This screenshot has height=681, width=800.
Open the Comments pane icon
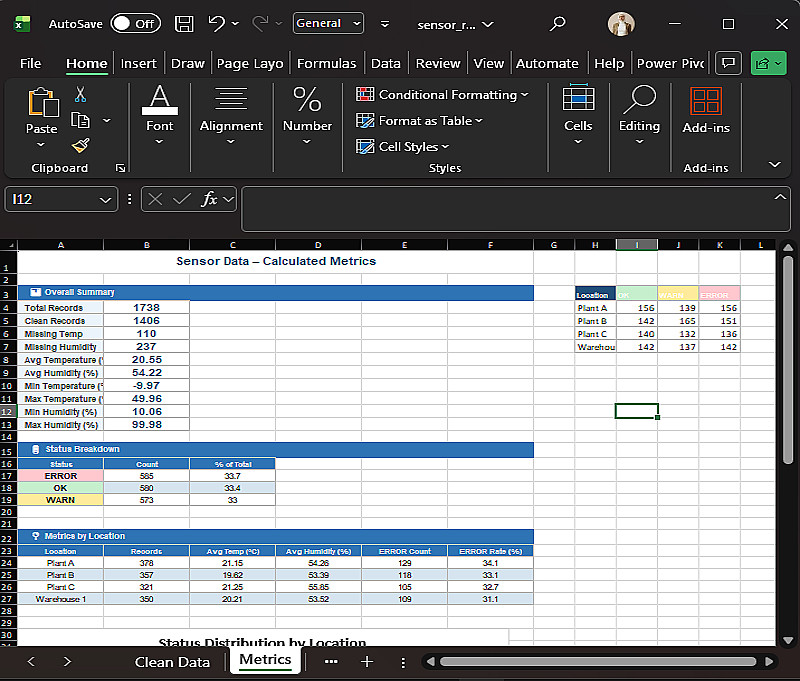click(729, 63)
